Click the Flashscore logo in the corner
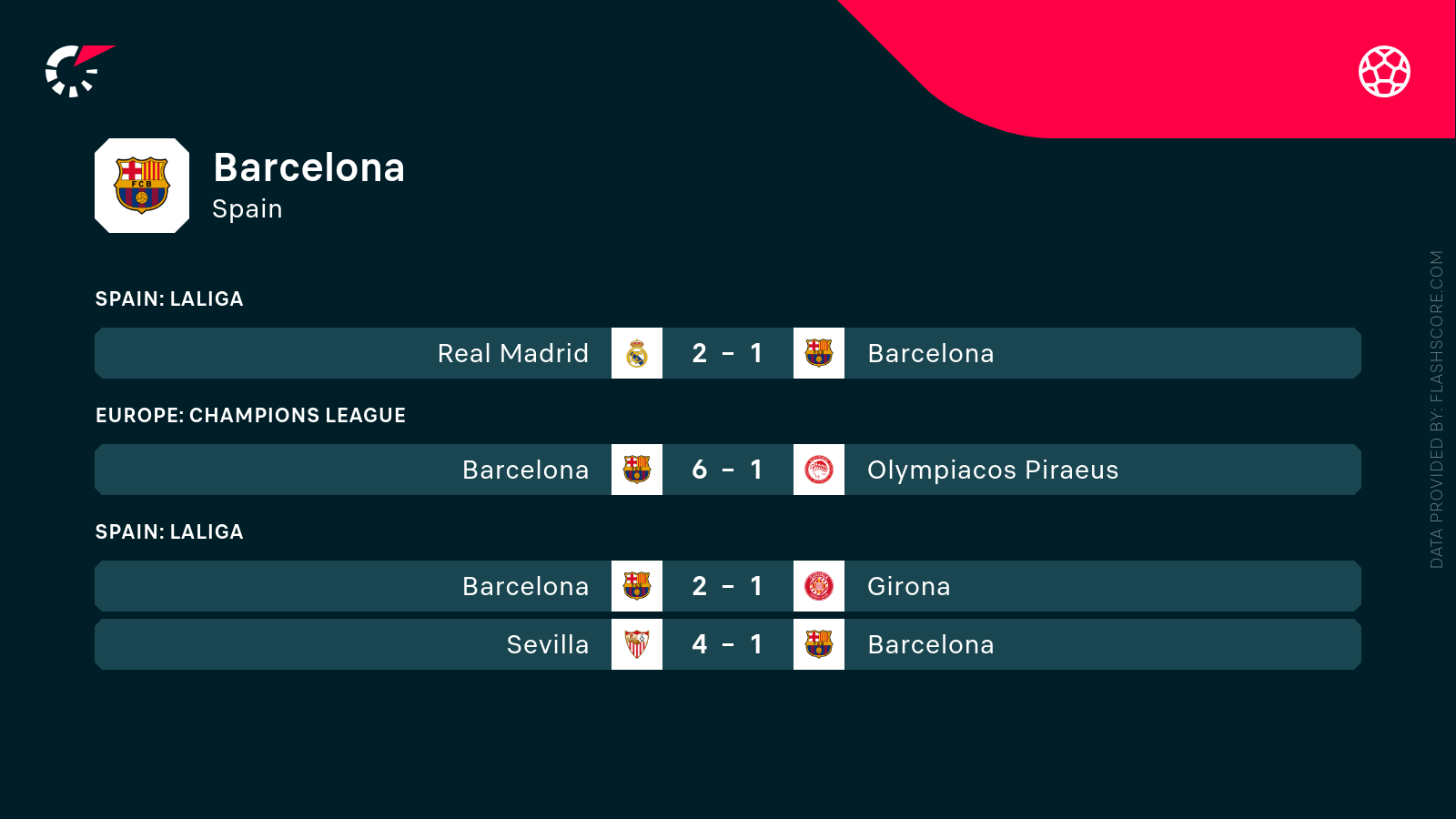Screen dimensions: 1456x819 pos(77,71)
